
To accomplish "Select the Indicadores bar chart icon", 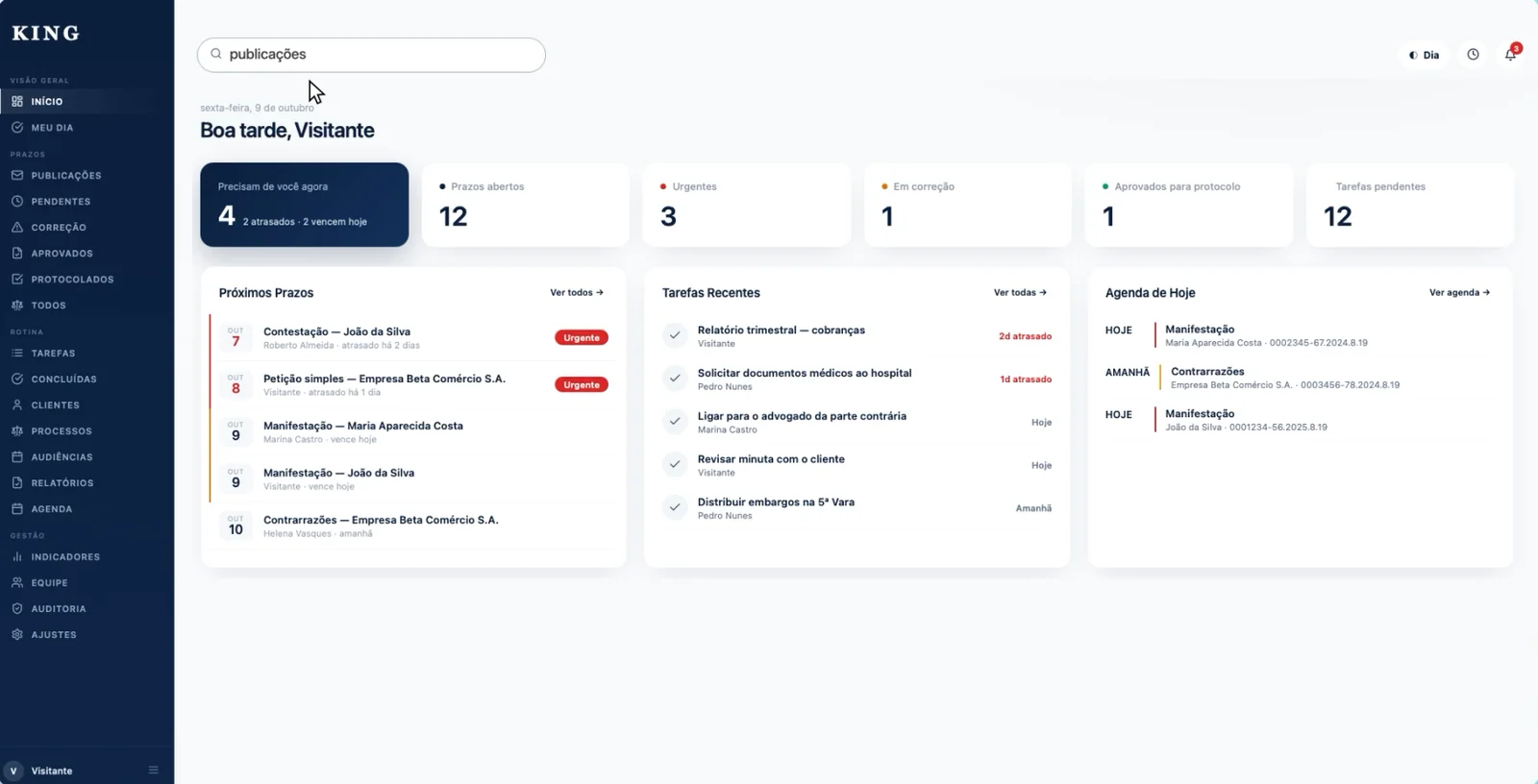I will [x=17, y=557].
